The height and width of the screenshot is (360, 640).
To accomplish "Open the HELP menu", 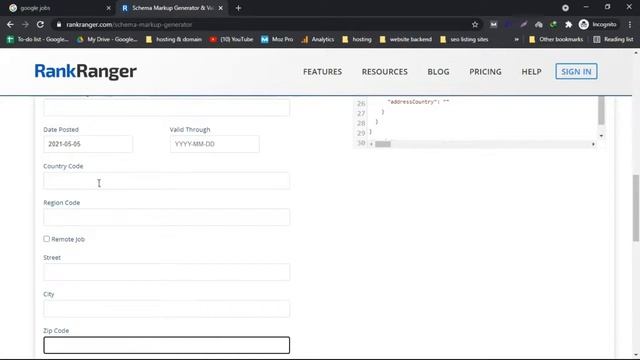I will 531,71.
